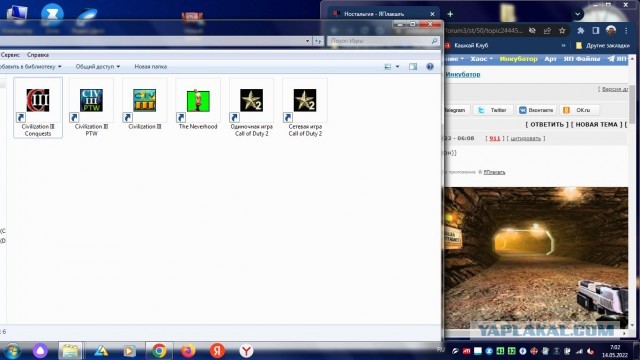Expand the Общий доступ dropdown
Screen dimensions: 640x360
[x=98, y=67]
